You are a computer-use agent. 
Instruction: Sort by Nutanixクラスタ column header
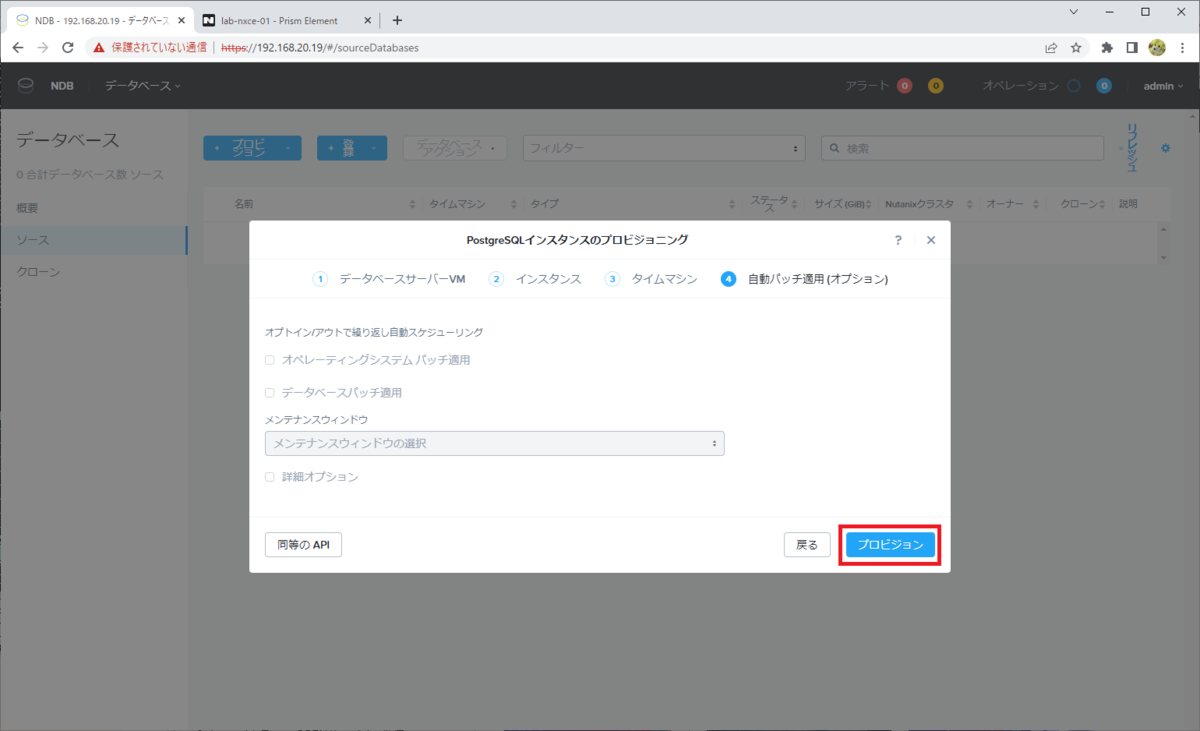pyautogui.click(x=919, y=204)
